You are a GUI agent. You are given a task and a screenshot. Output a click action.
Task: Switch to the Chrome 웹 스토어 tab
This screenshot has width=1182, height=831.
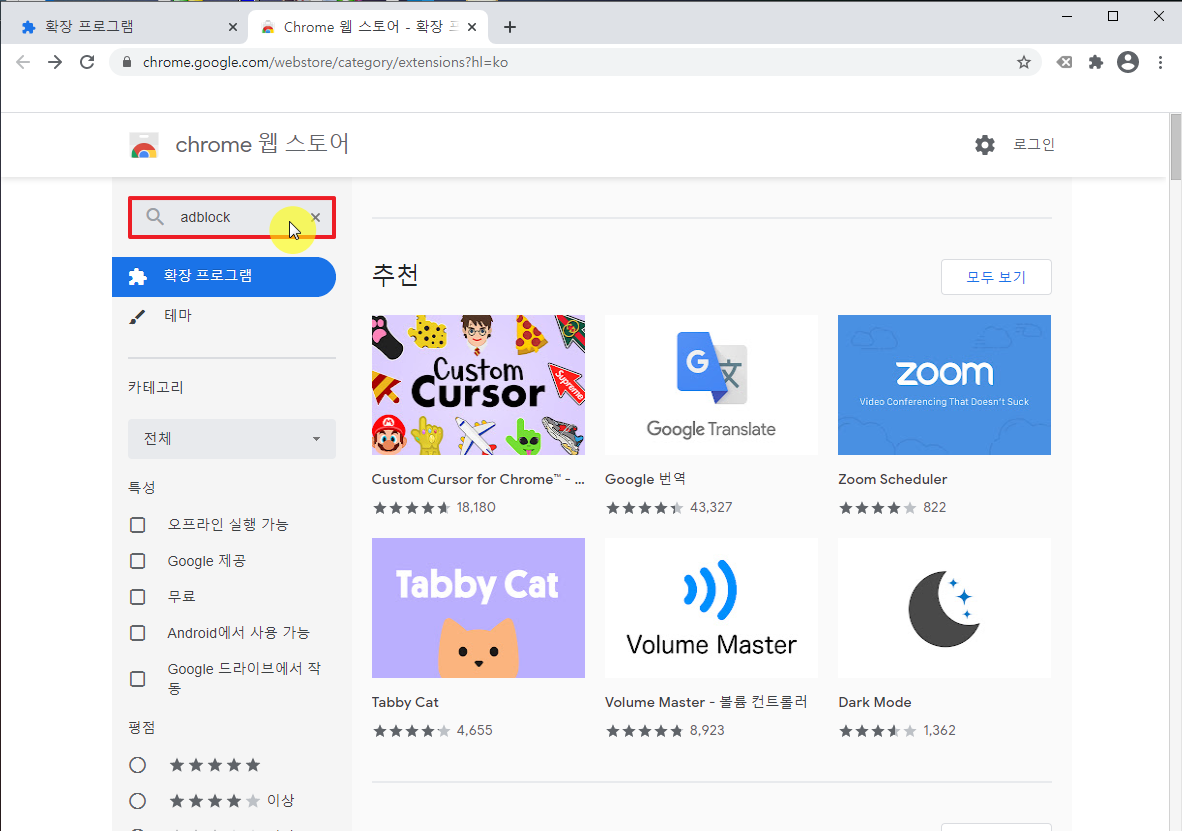click(367, 27)
